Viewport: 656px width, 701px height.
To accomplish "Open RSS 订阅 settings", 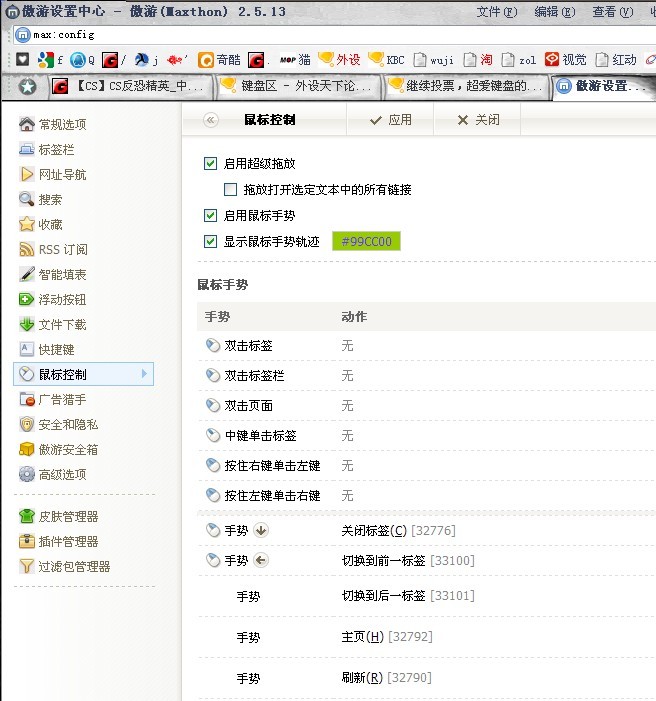I will (53, 249).
